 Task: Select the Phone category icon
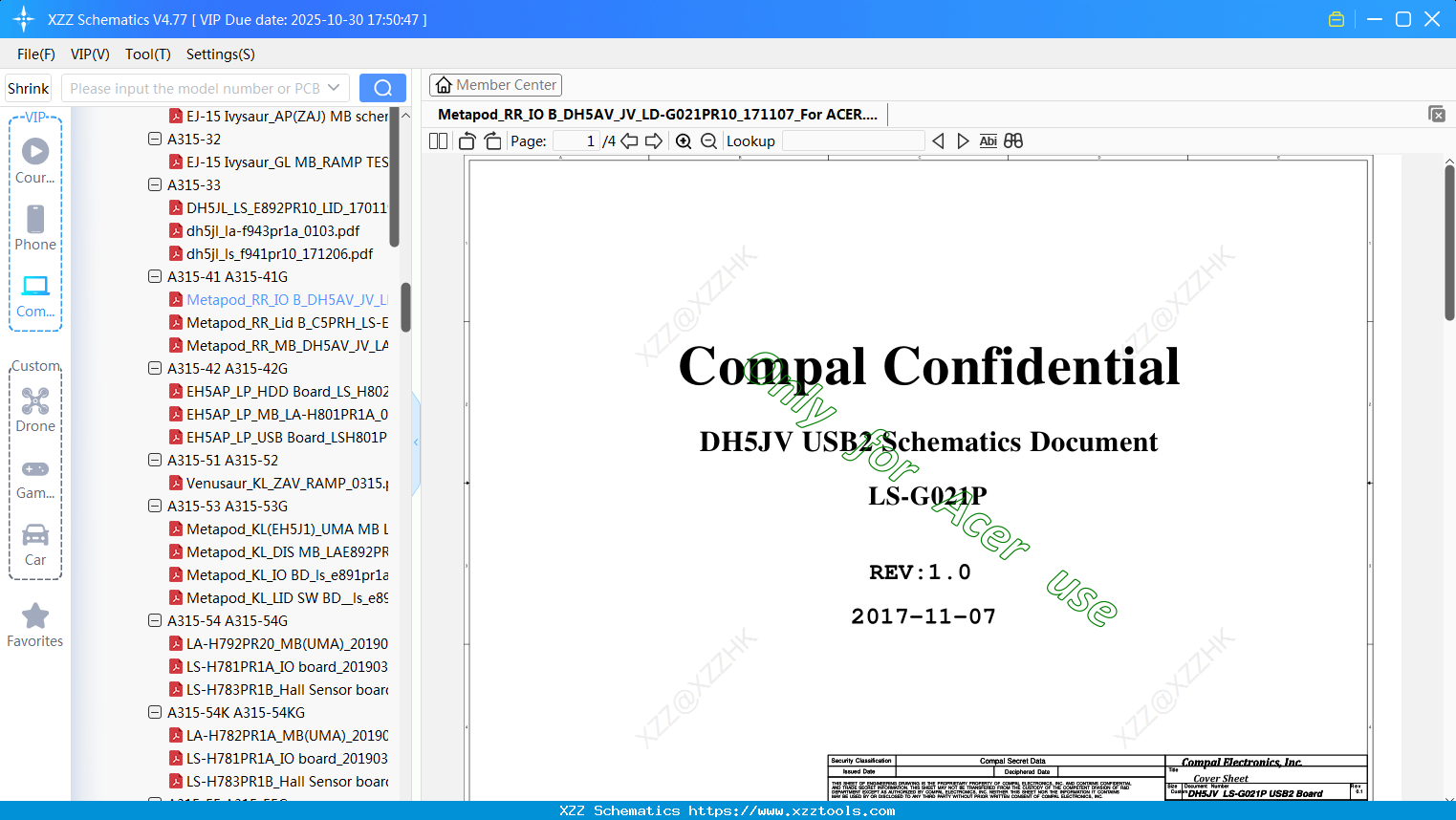pos(35,227)
